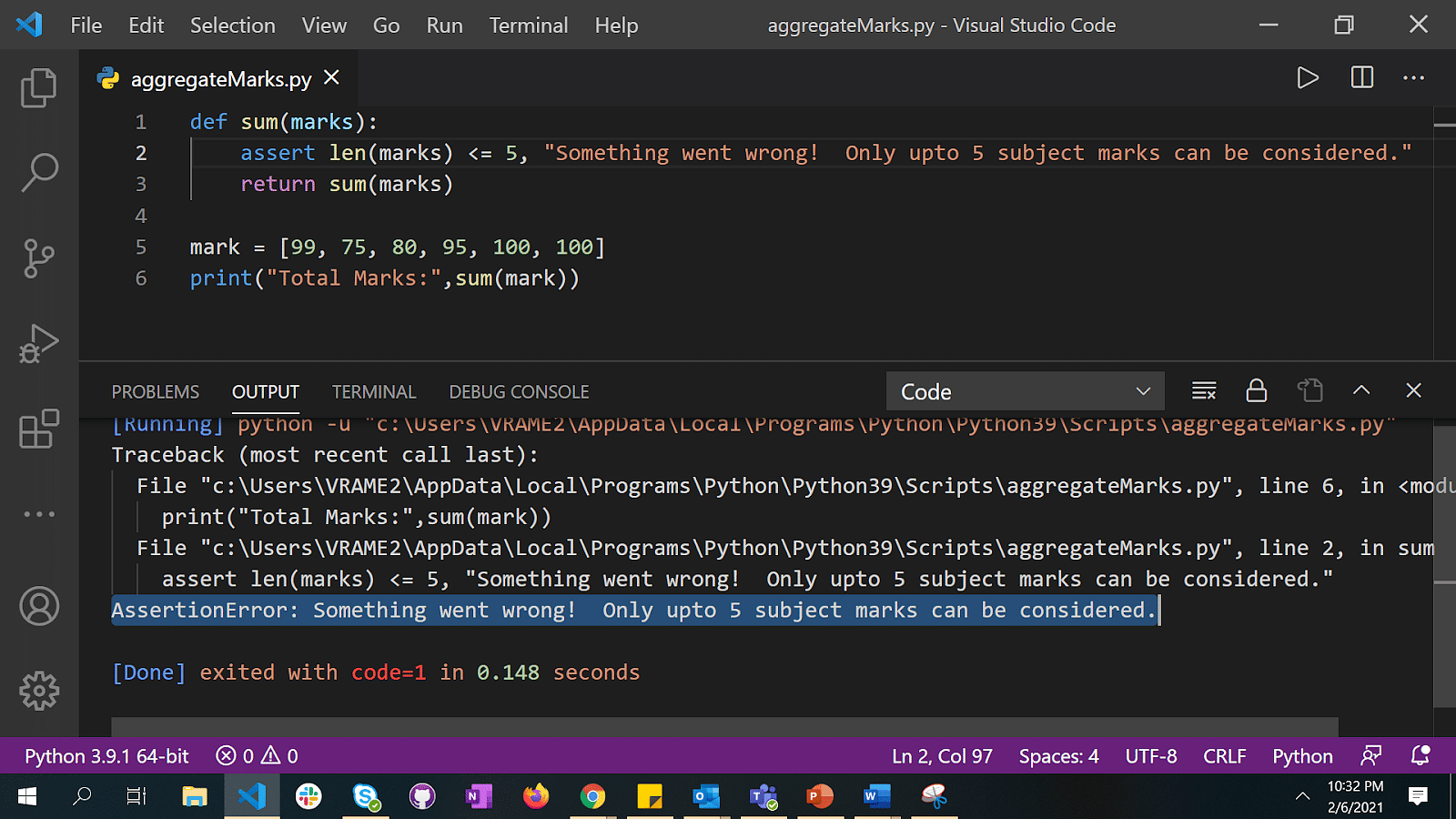Close the aggregateMarks.py editor tab
The width and height of the screenshot is (1456, 819).
[x=332, y=78]
